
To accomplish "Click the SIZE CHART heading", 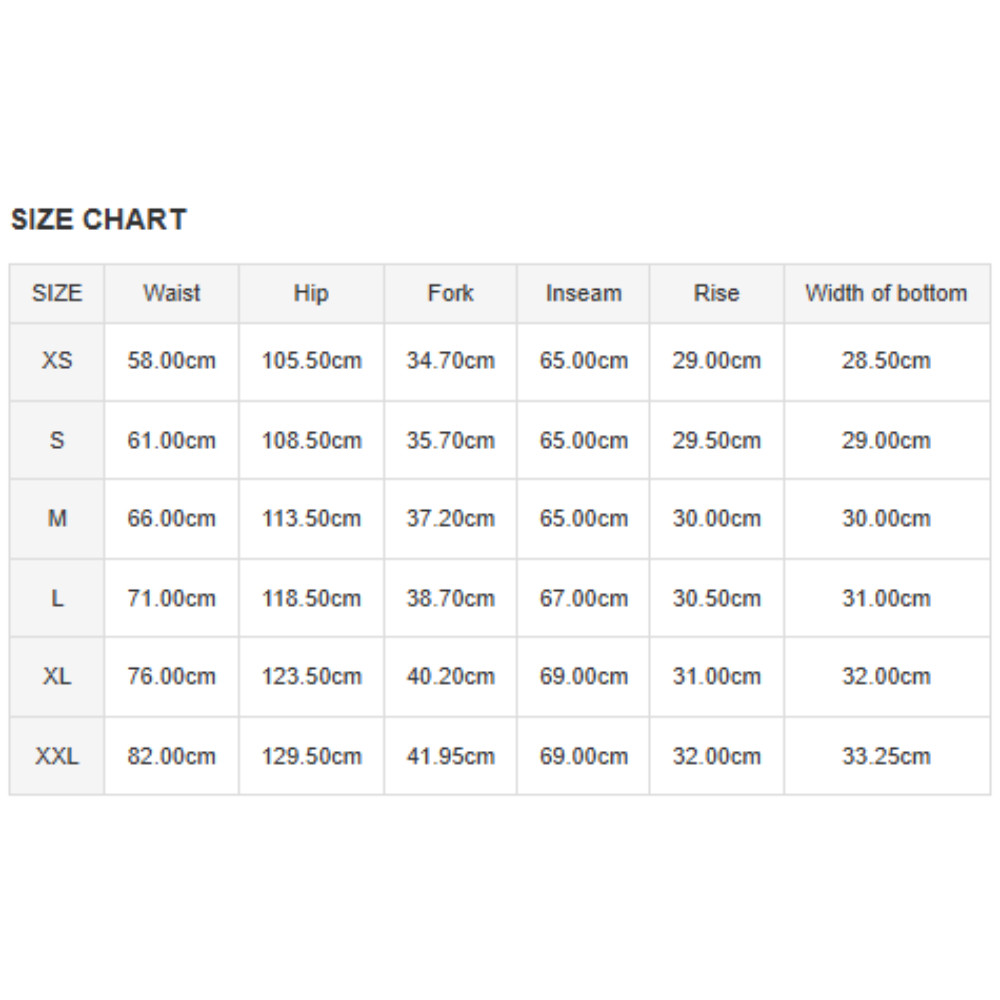I will coord(98,220).
